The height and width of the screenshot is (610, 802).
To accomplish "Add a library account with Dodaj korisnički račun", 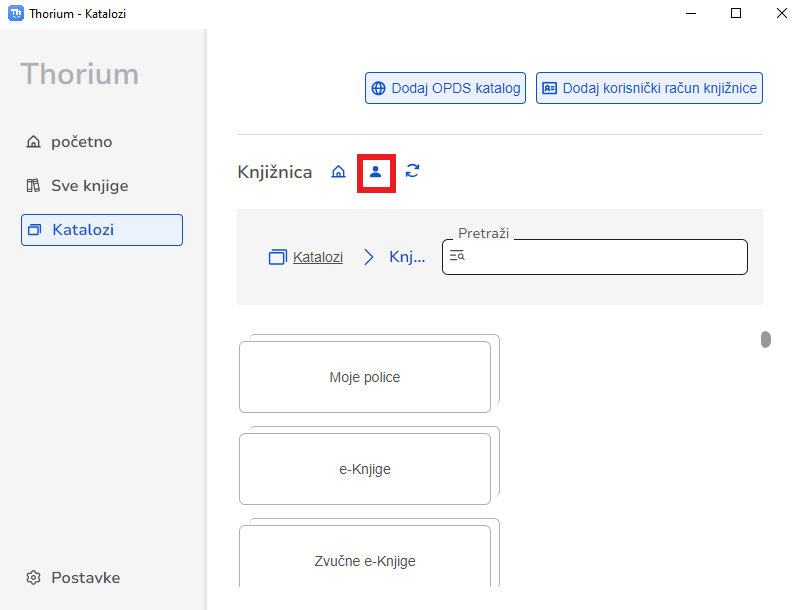I will click(x=650, y=88).
